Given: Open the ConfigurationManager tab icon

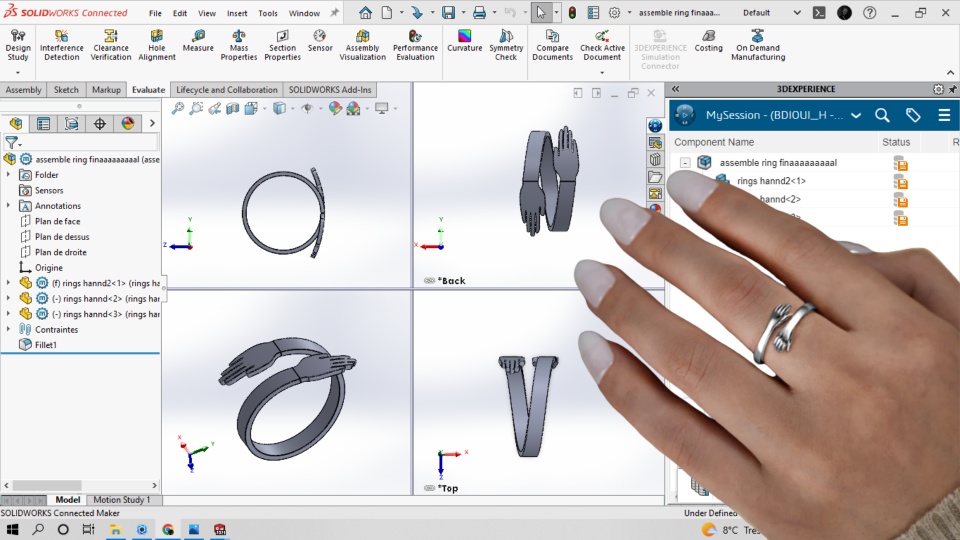Looking at the screenshot, I should point(72,124).
